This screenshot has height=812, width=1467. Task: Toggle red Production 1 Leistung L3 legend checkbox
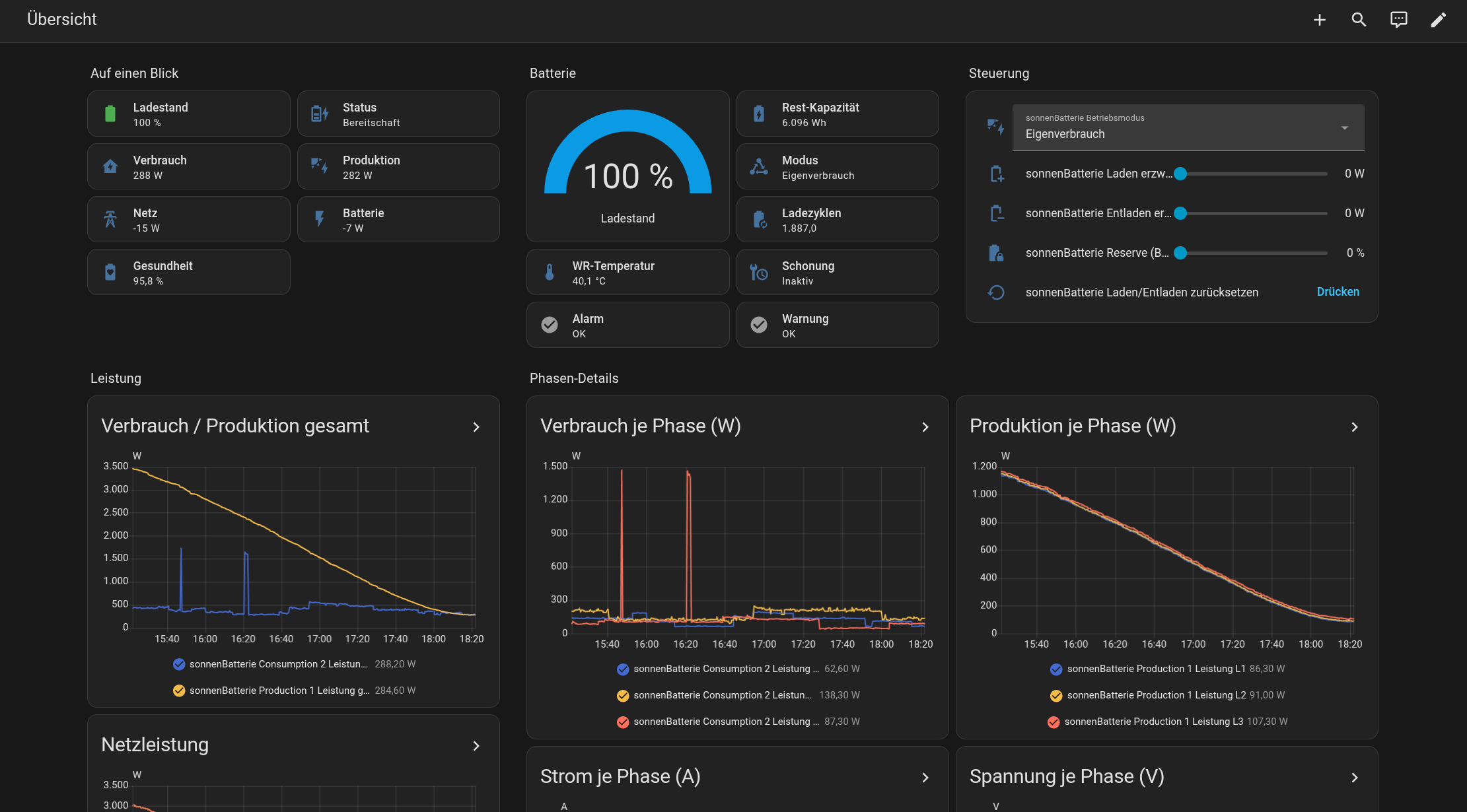(1054, 722)
